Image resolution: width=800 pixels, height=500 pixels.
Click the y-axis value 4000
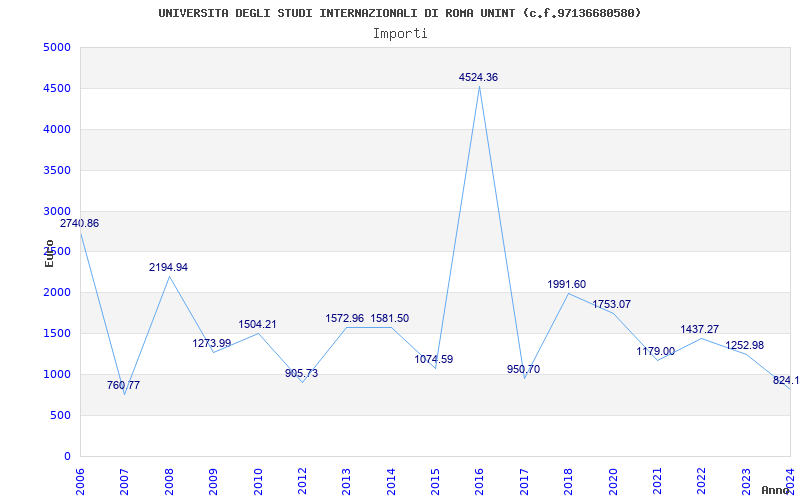pyautogui.click(x=57, y=129)
